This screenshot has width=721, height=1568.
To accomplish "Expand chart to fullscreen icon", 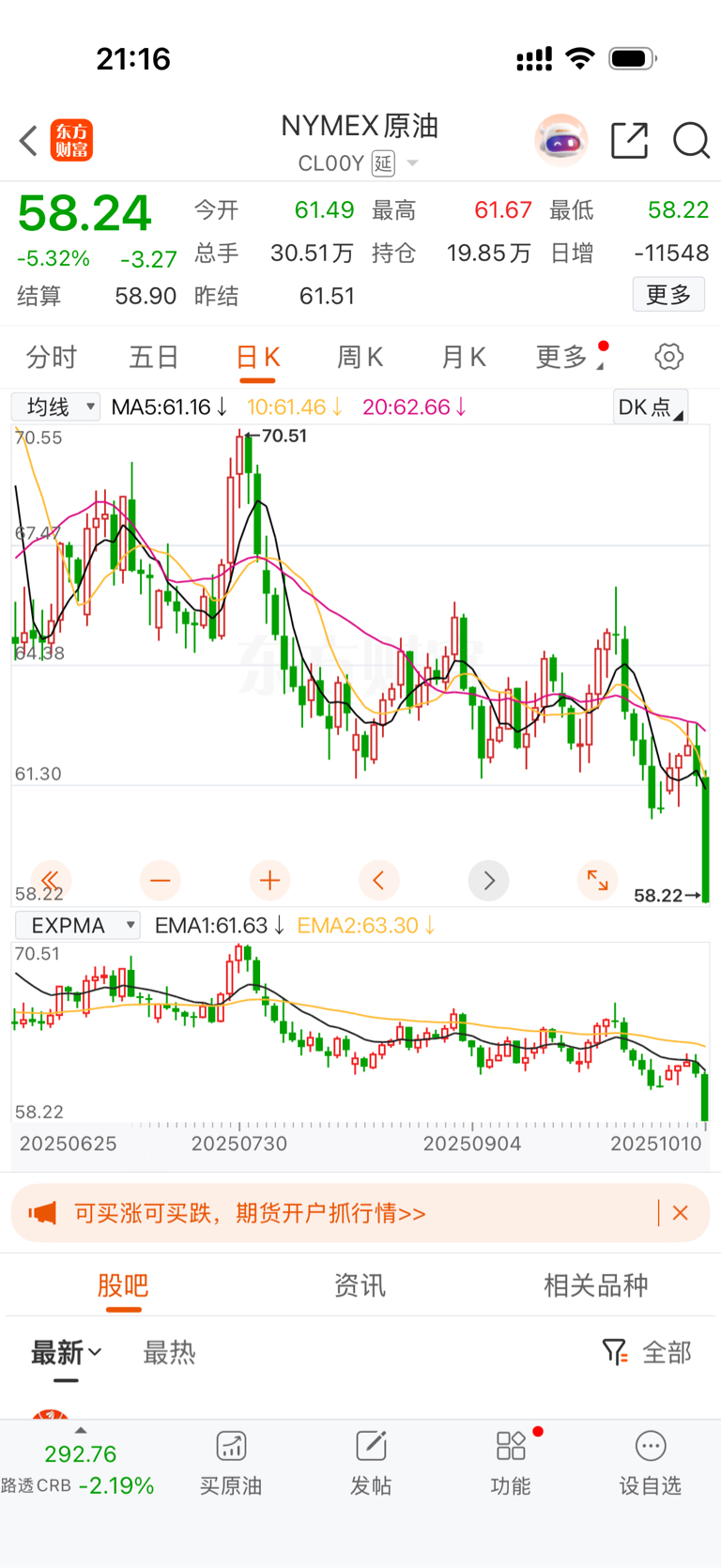I will coord(598,880).
